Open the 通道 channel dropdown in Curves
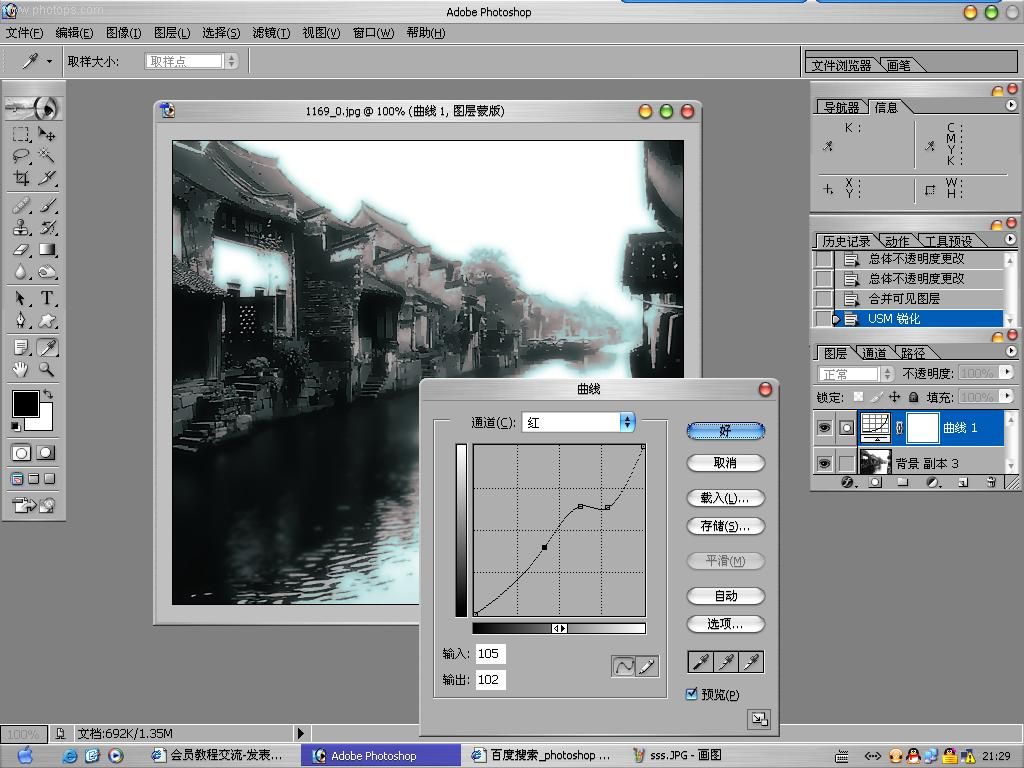Image resolution: width=1024 pixels, height=768 pixels. (x=579, y=423)
